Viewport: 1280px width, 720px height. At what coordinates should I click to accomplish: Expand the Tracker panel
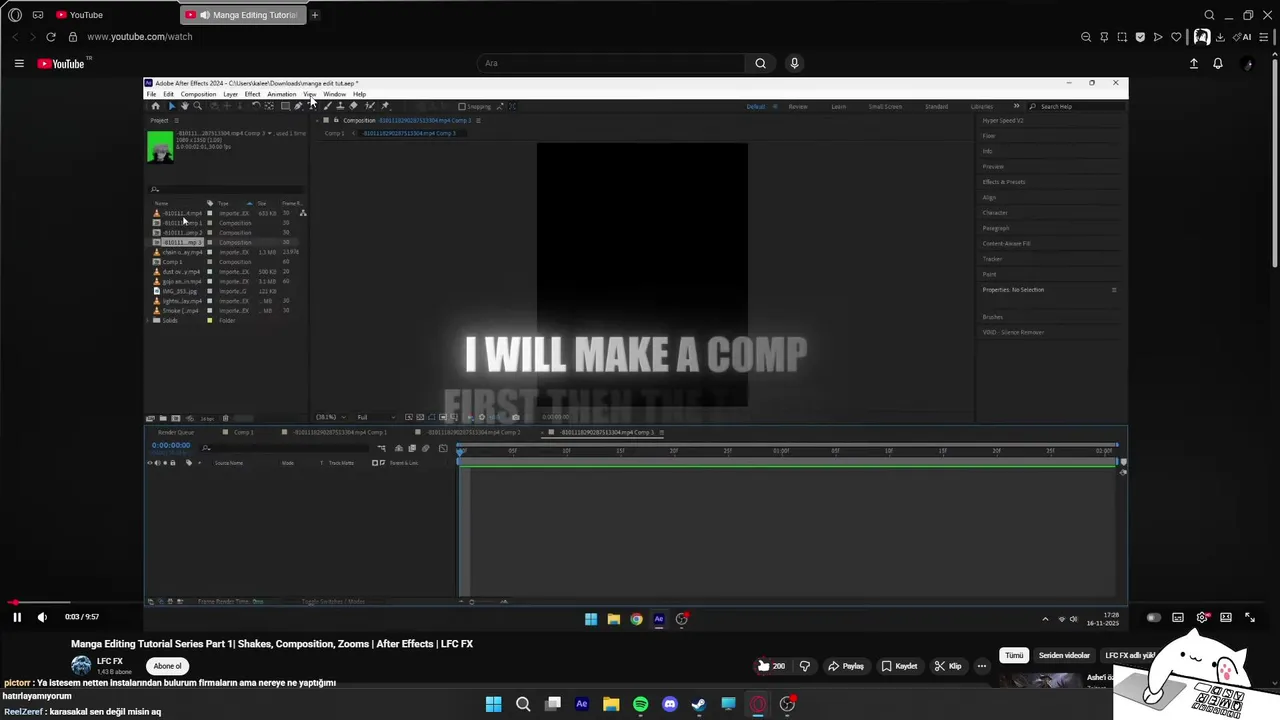pos(992,259)
